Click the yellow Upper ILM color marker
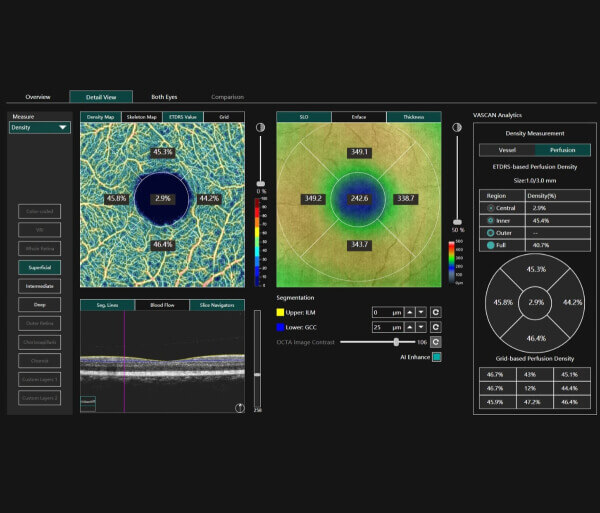 click(x=281, y=312)
